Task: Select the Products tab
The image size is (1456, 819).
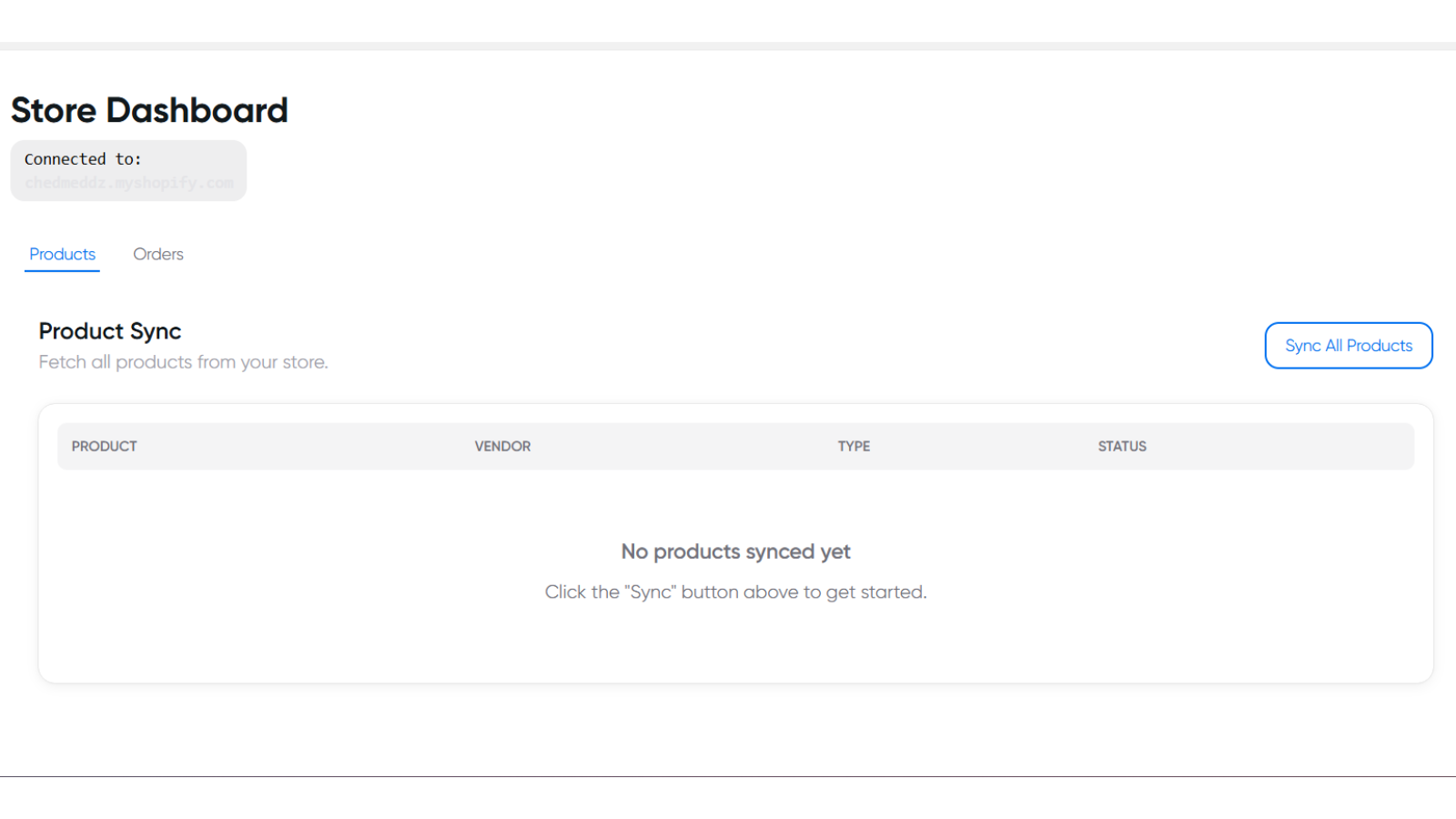Action: (62, 254)
